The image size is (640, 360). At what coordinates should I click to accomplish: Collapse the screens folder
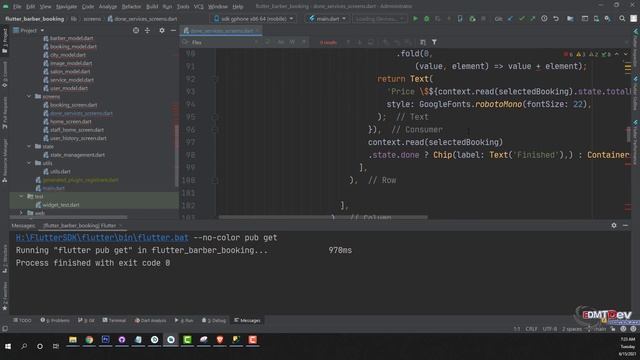coord(29,97)
